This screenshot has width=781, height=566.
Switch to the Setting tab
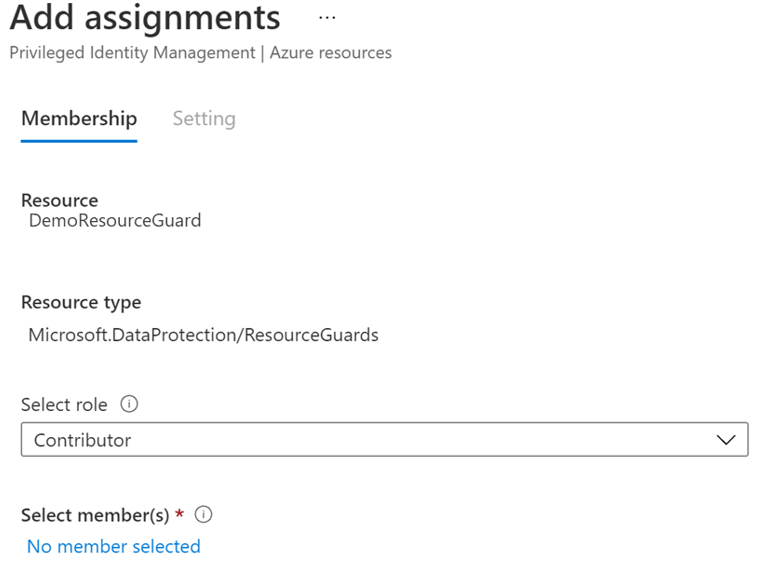click(x=204, y=119)
